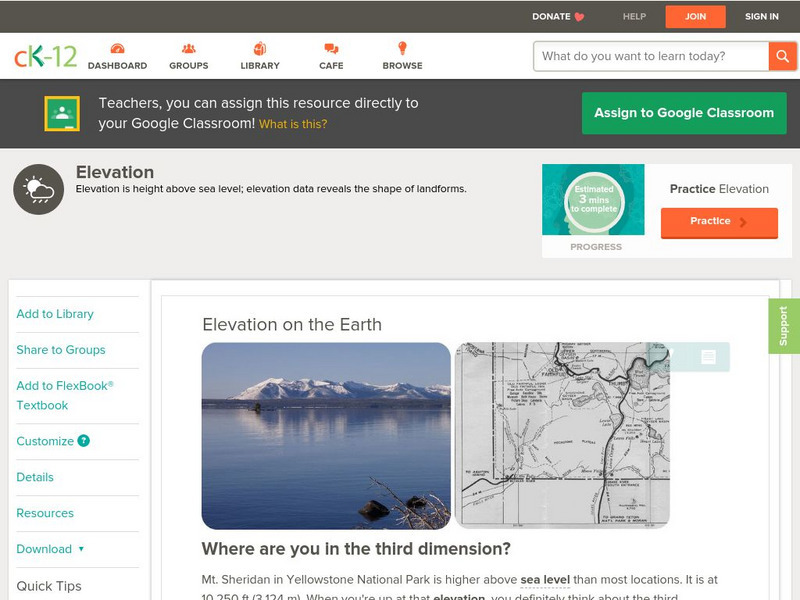
Task: Click the Customize link
Action: [45, 441]
